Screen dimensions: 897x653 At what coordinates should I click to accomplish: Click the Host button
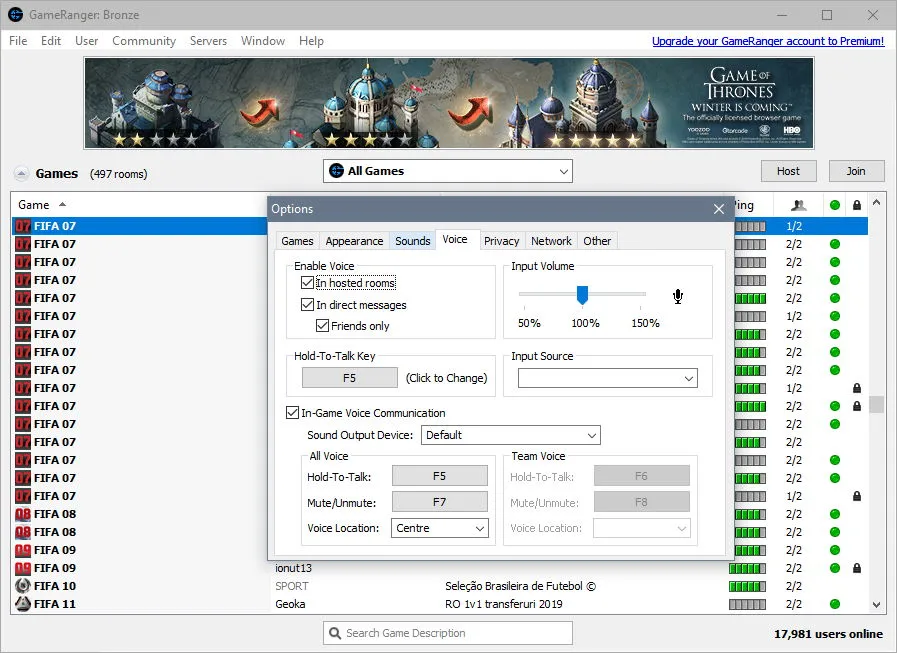(x=788, y=171)
